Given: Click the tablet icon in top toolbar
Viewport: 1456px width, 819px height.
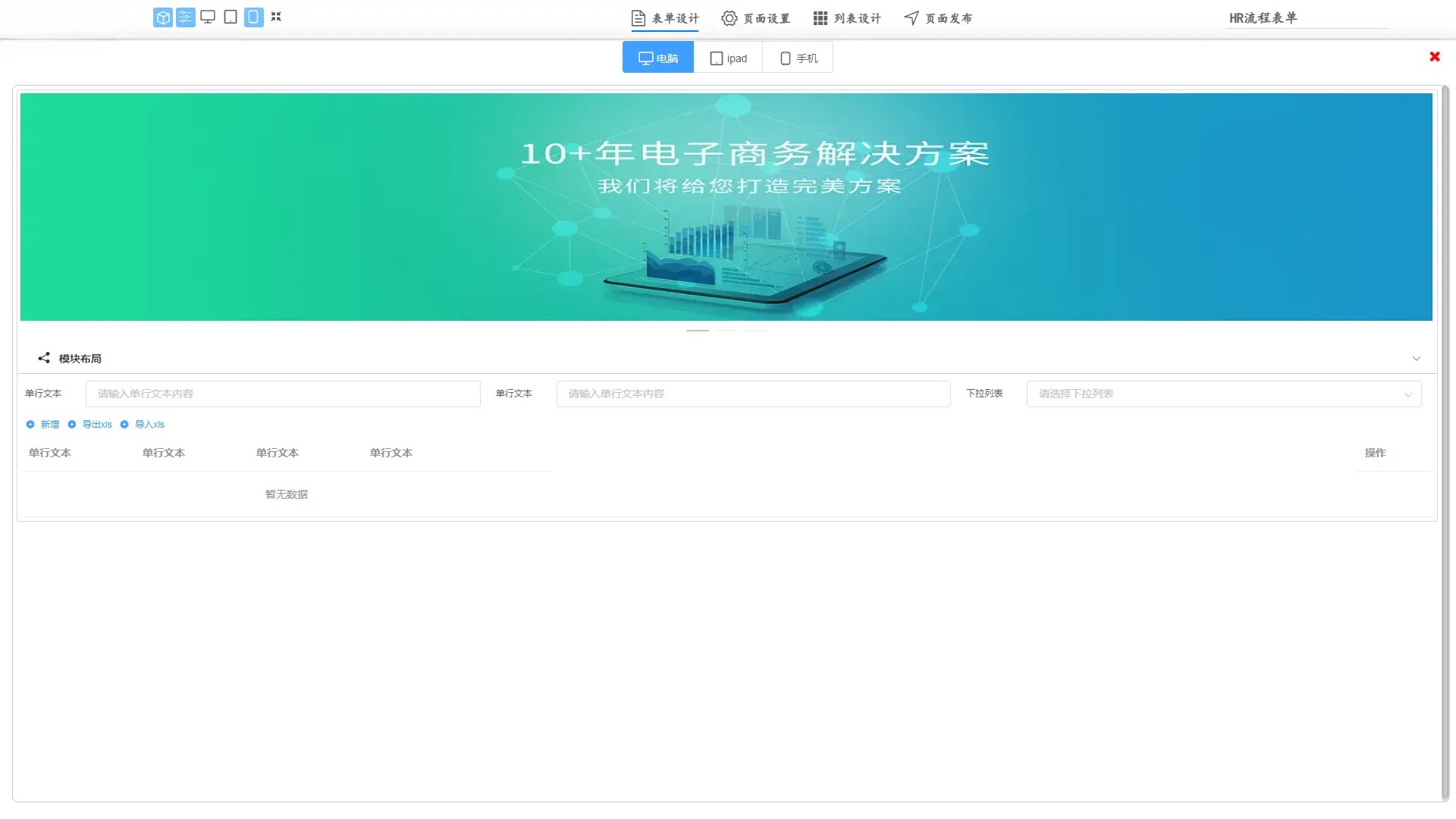Looking at the screenshot, I should [x=231, y=17].
